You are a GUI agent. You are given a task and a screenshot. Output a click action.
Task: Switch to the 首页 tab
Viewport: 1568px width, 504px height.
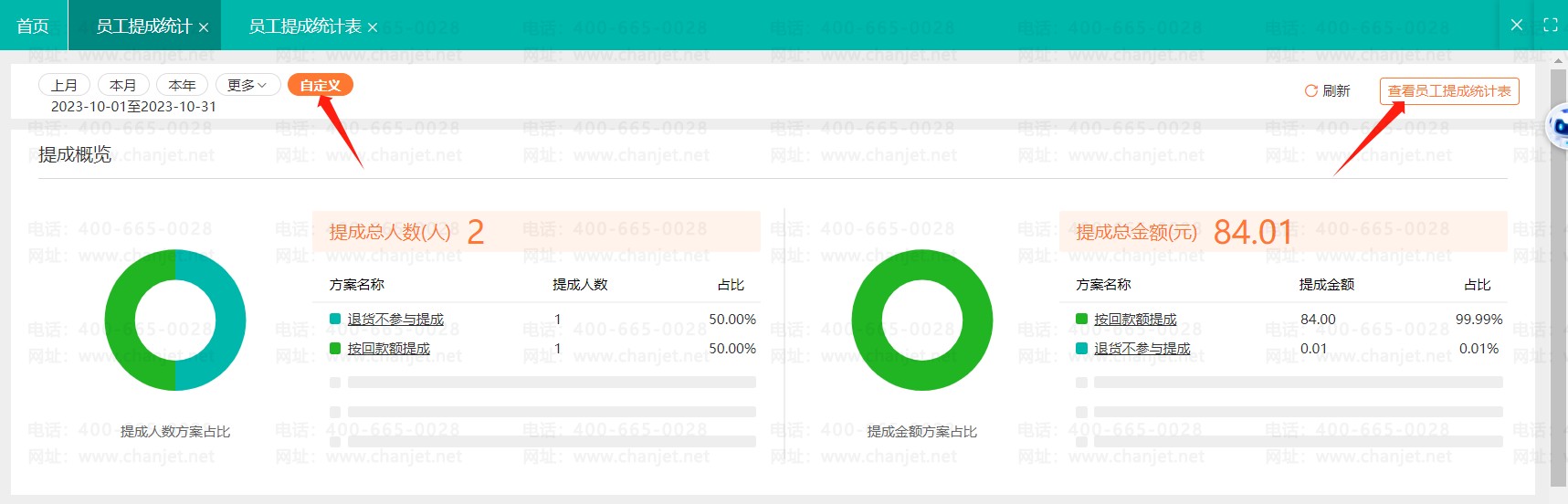(33, 26)
